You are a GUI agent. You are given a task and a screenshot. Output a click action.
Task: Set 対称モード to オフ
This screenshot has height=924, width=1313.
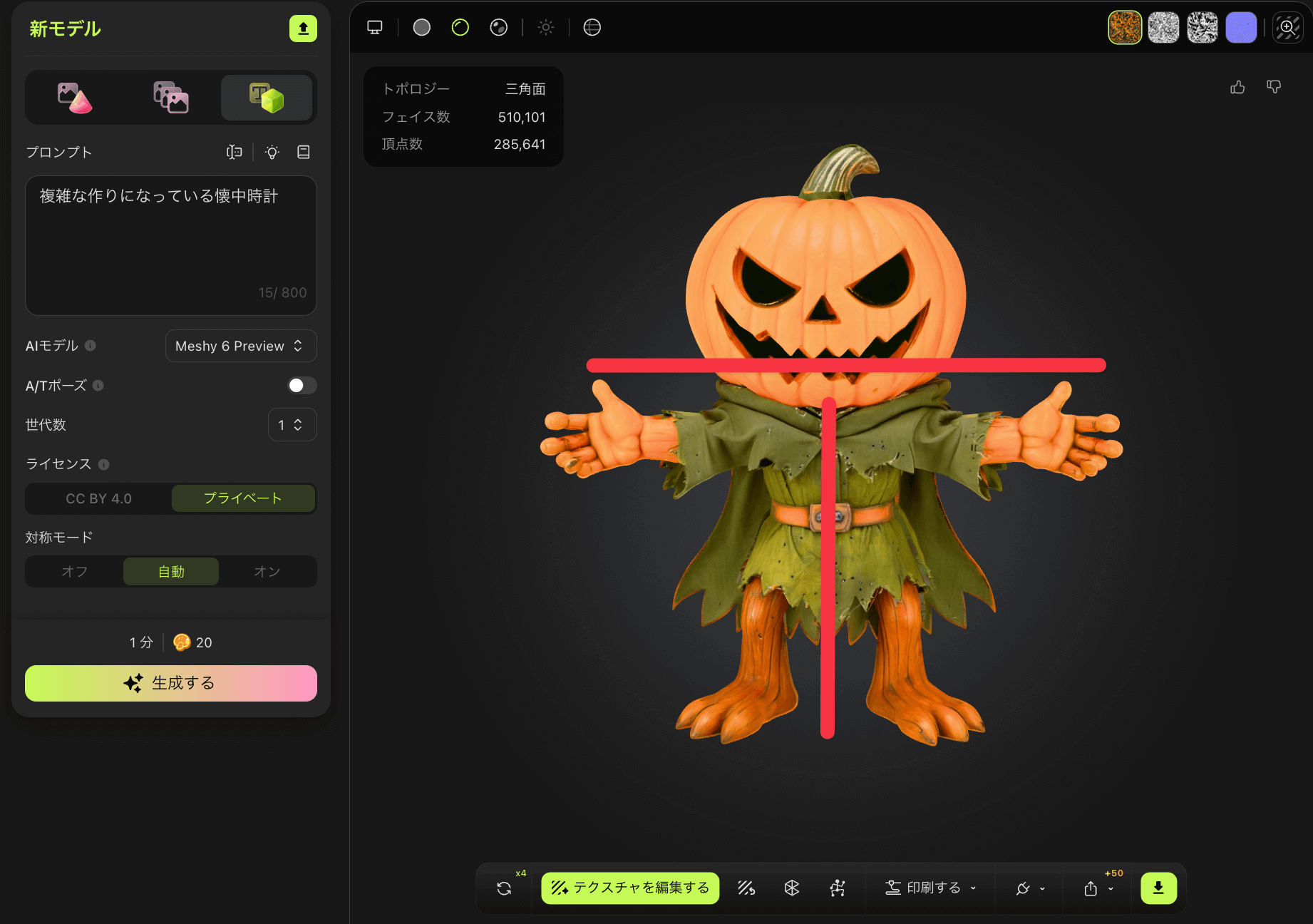[x=74, y=572]
